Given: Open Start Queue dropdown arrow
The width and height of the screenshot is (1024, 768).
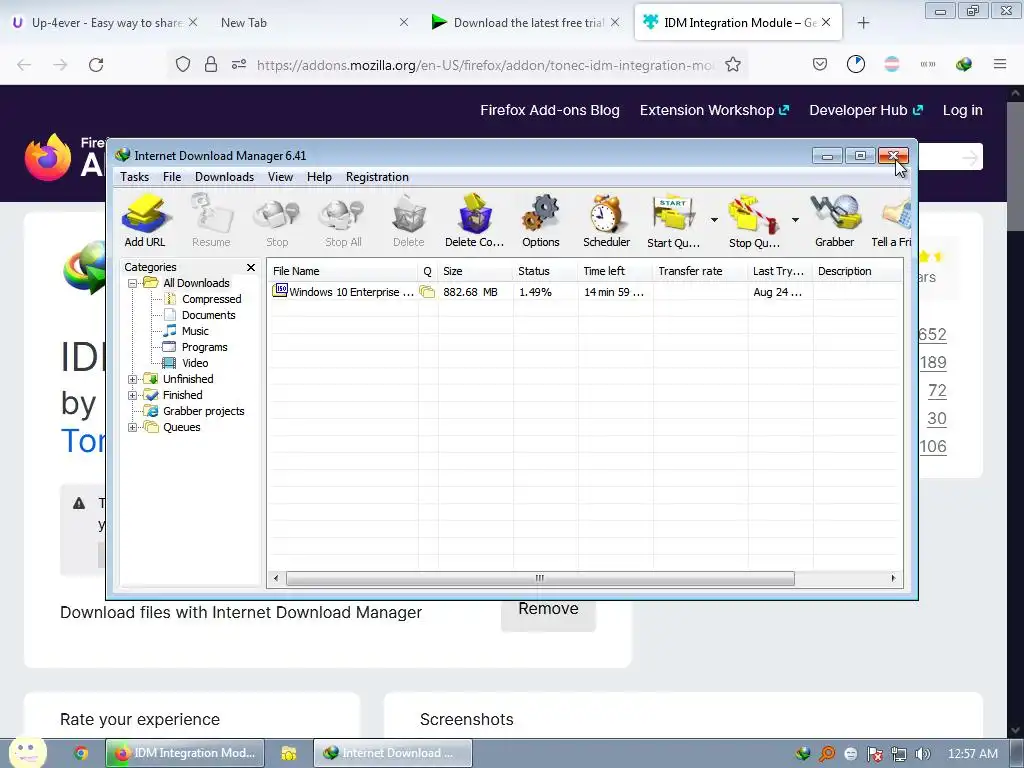Looking at the screenshot, I should click(x=714, y=220).
